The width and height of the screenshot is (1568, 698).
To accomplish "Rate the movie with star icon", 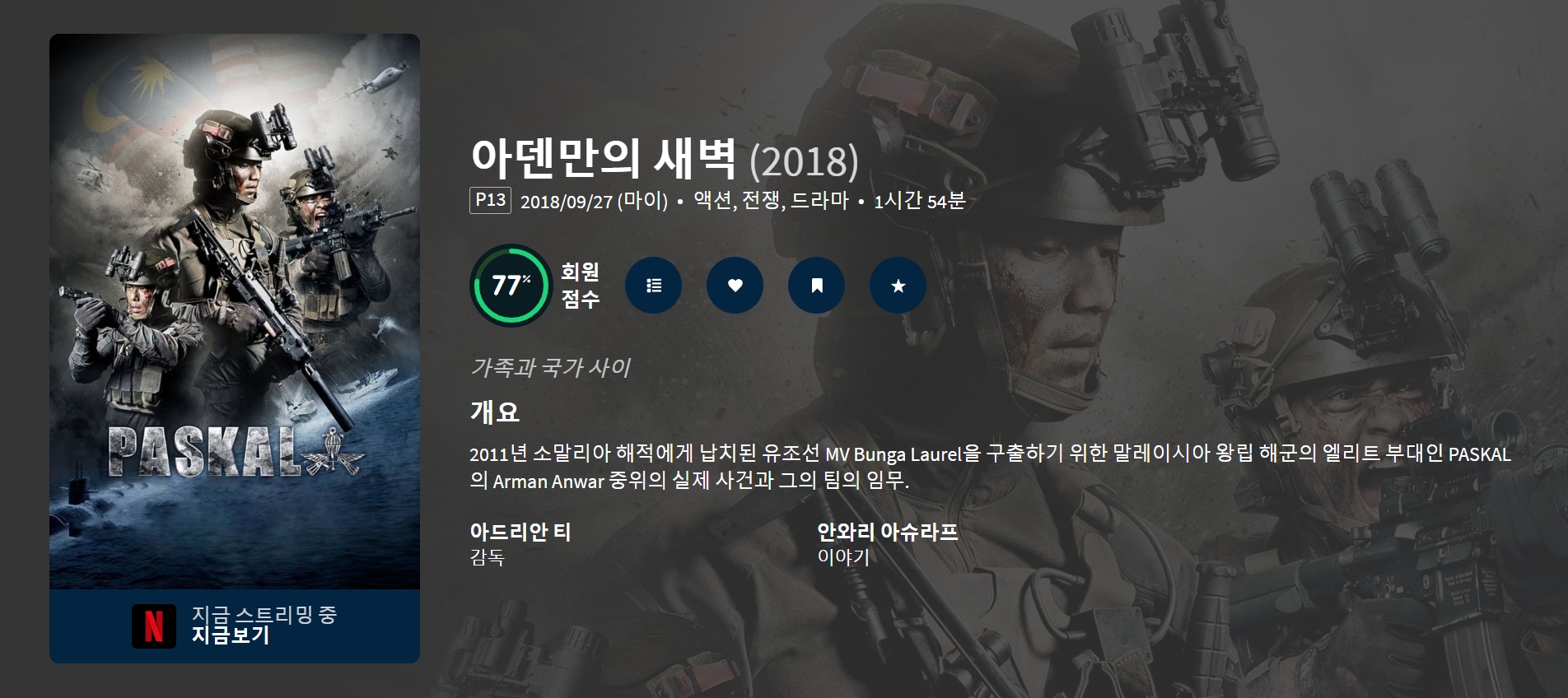I will [x=898, y=286].
